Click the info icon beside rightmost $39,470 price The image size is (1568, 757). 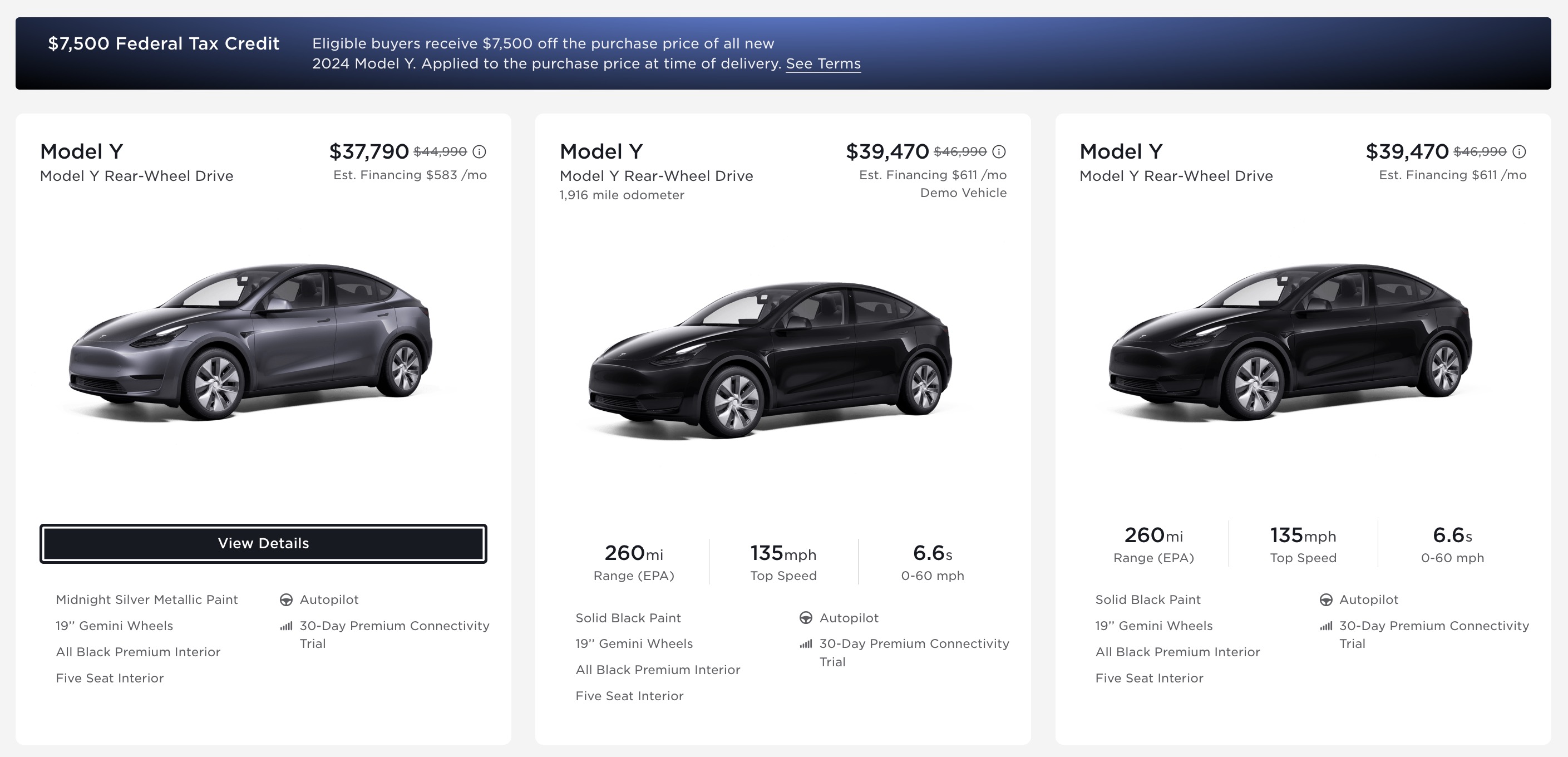(x=1519, y=151)
